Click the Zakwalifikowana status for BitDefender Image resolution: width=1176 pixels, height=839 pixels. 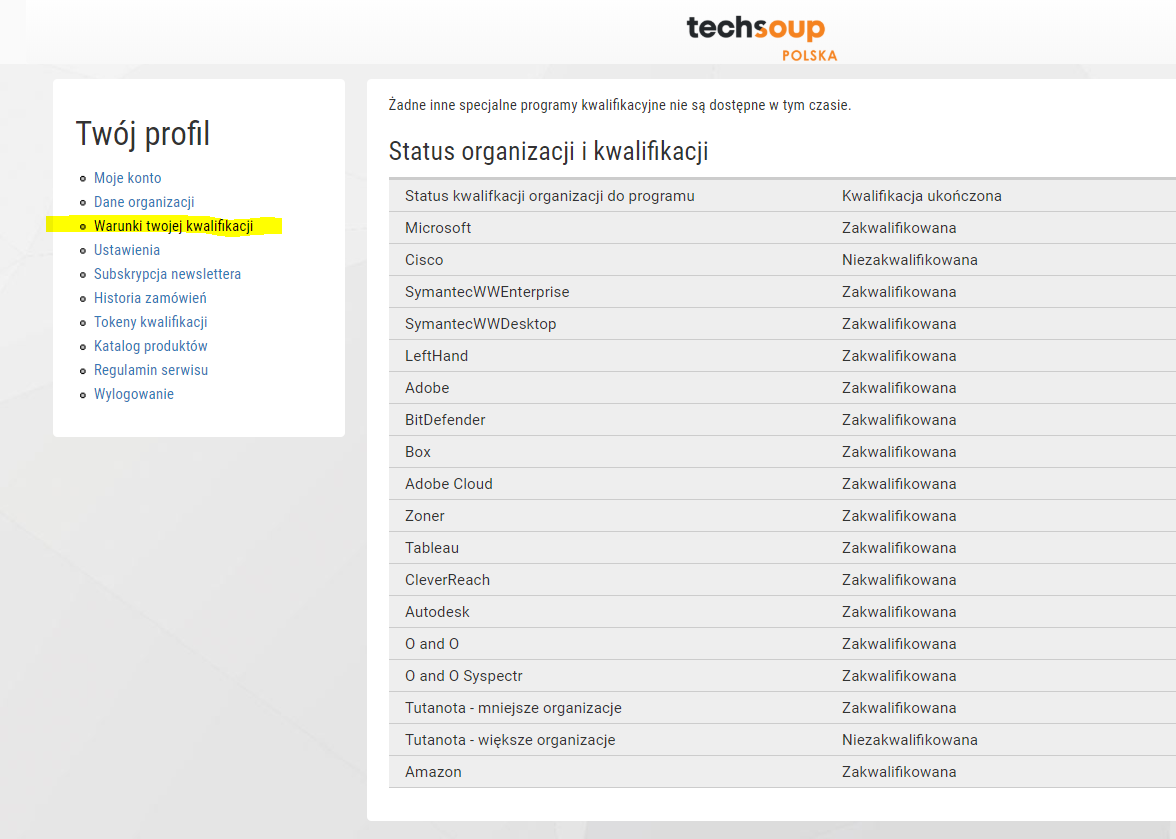point(899,420)
